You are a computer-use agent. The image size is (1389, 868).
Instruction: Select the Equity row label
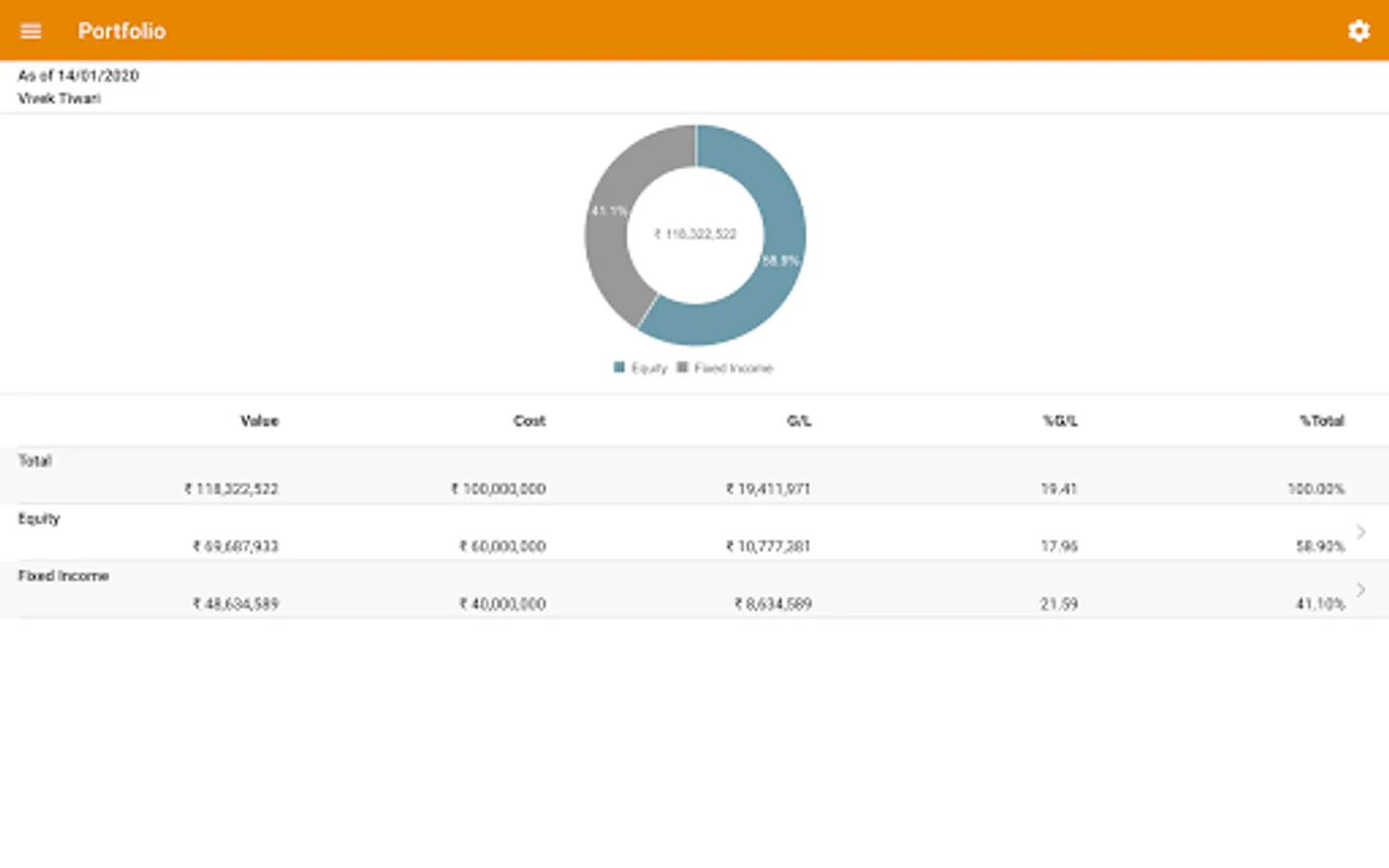click(x=39, y=519)
